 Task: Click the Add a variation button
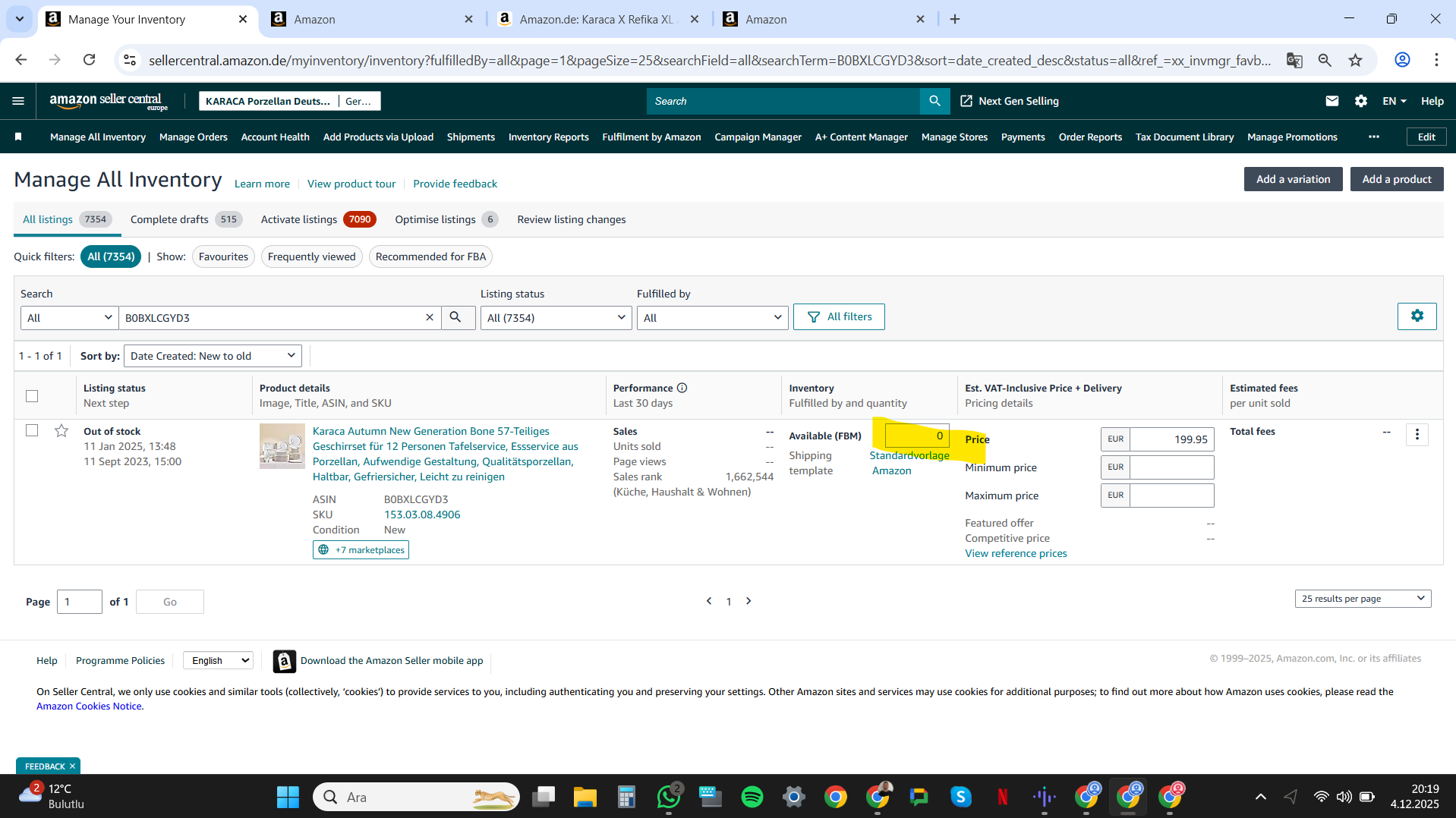(1293, 179)
